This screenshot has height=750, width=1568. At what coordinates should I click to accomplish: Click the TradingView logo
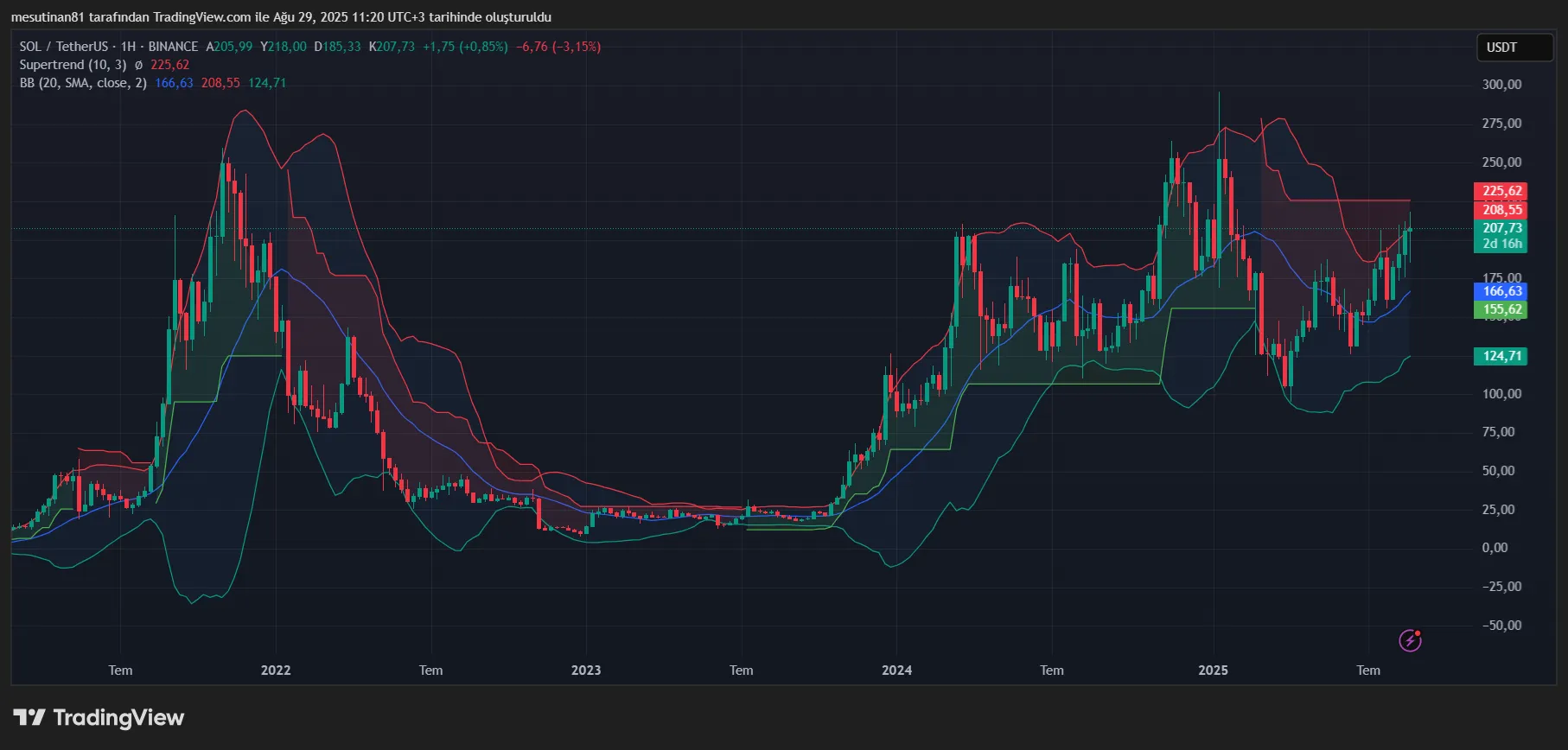tap(99, 718)
